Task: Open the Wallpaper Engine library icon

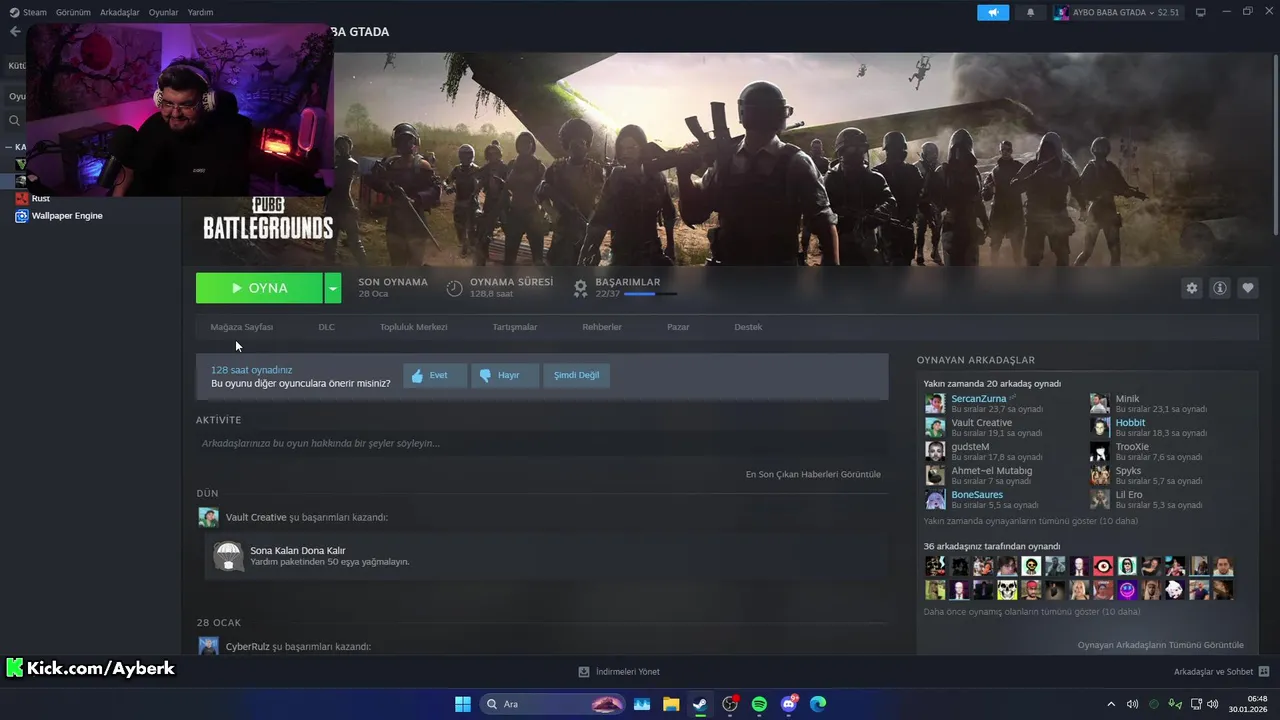Action: (x=21, y=216)
